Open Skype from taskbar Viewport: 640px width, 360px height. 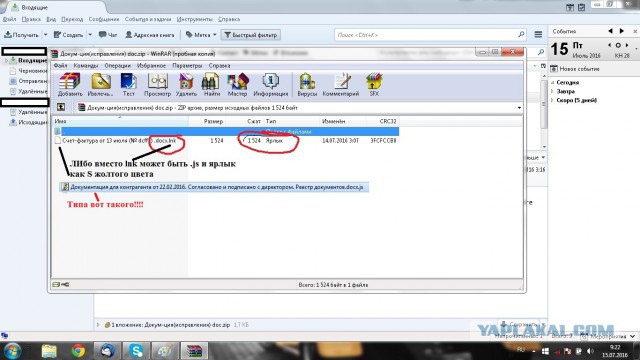pyautogui.click(x=136, y=351)
